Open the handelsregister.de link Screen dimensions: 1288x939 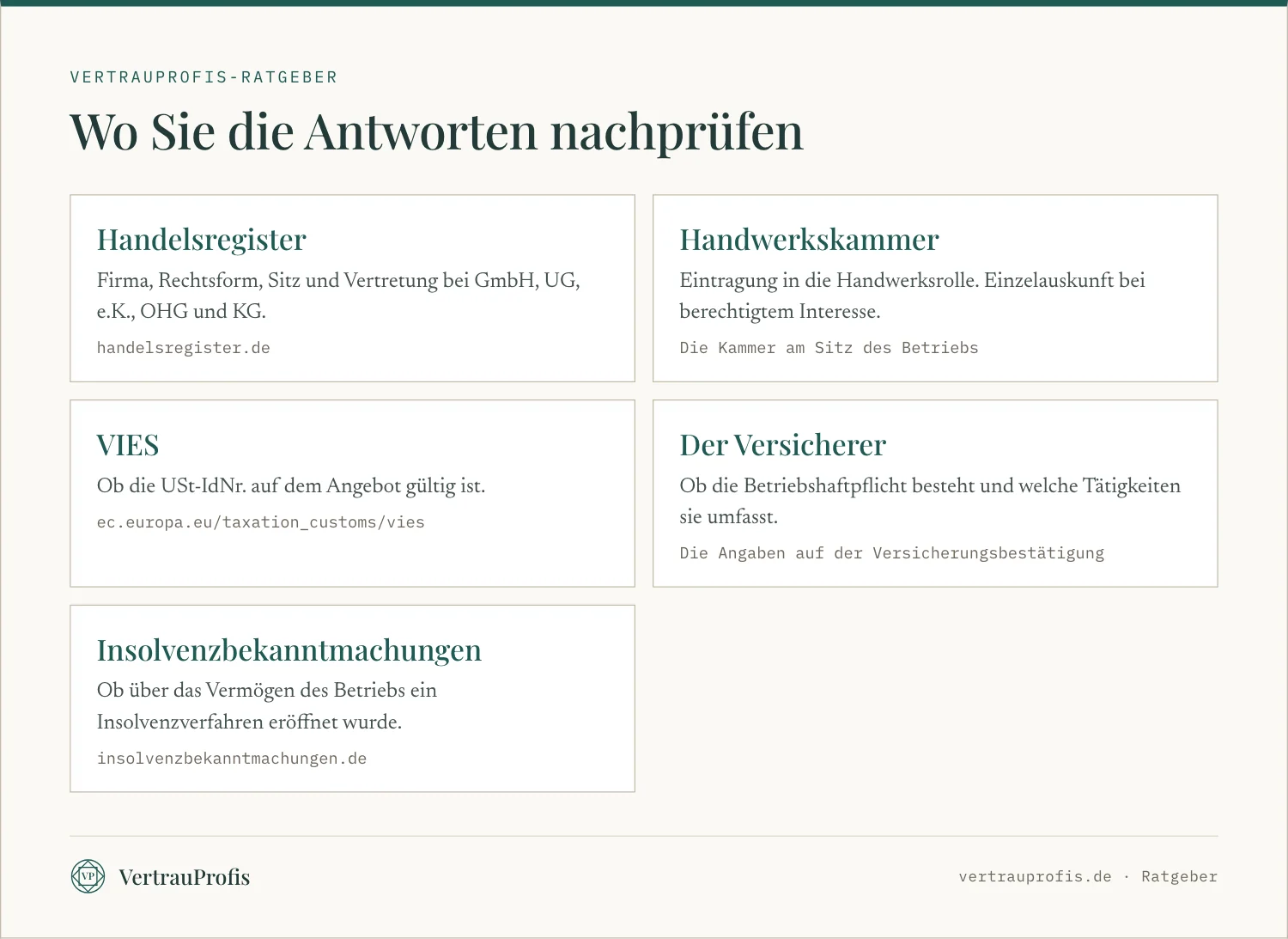point(184,348)
